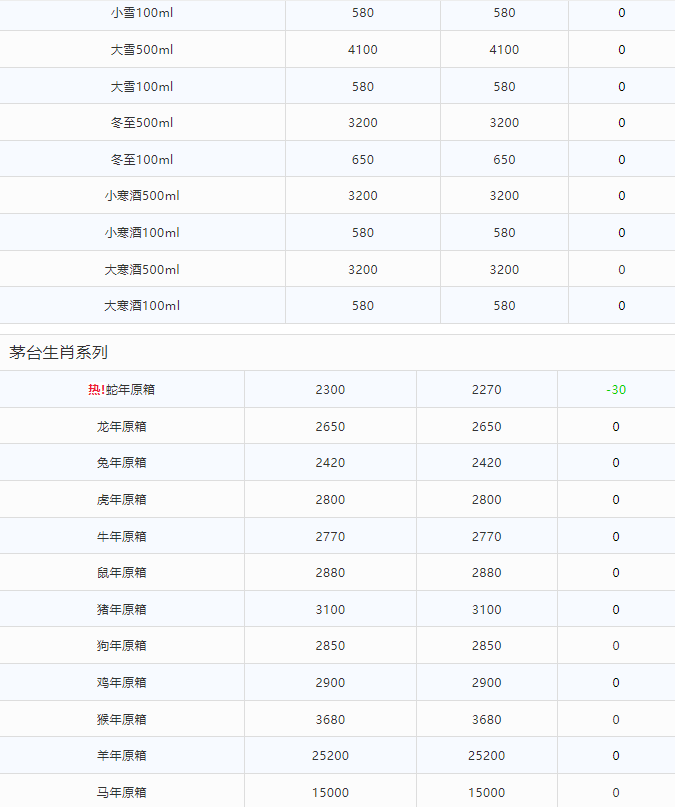Viewport: 675px width, 807px height.
Task: Choose the 猪年原箱 row label
Action: (122, 610)
